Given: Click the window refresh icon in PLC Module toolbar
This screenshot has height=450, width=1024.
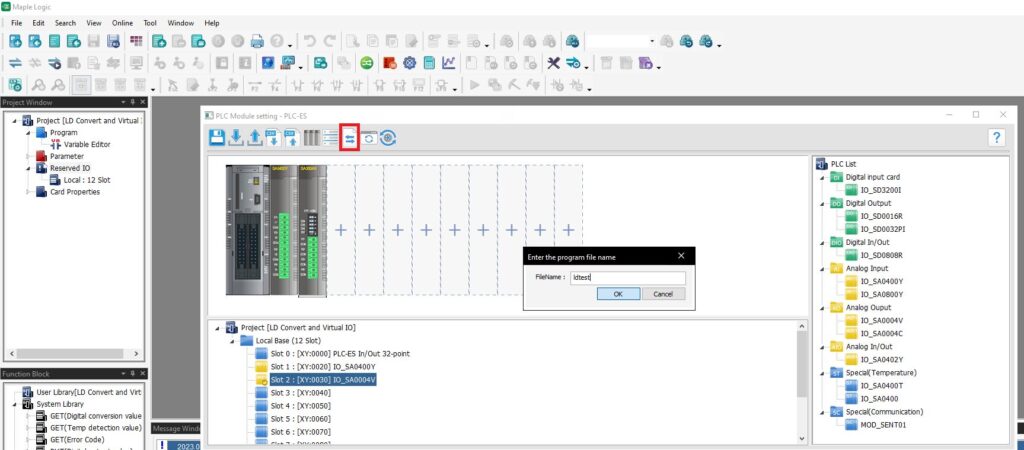Looking at the screenshot, I should click(x=369, y=138).
